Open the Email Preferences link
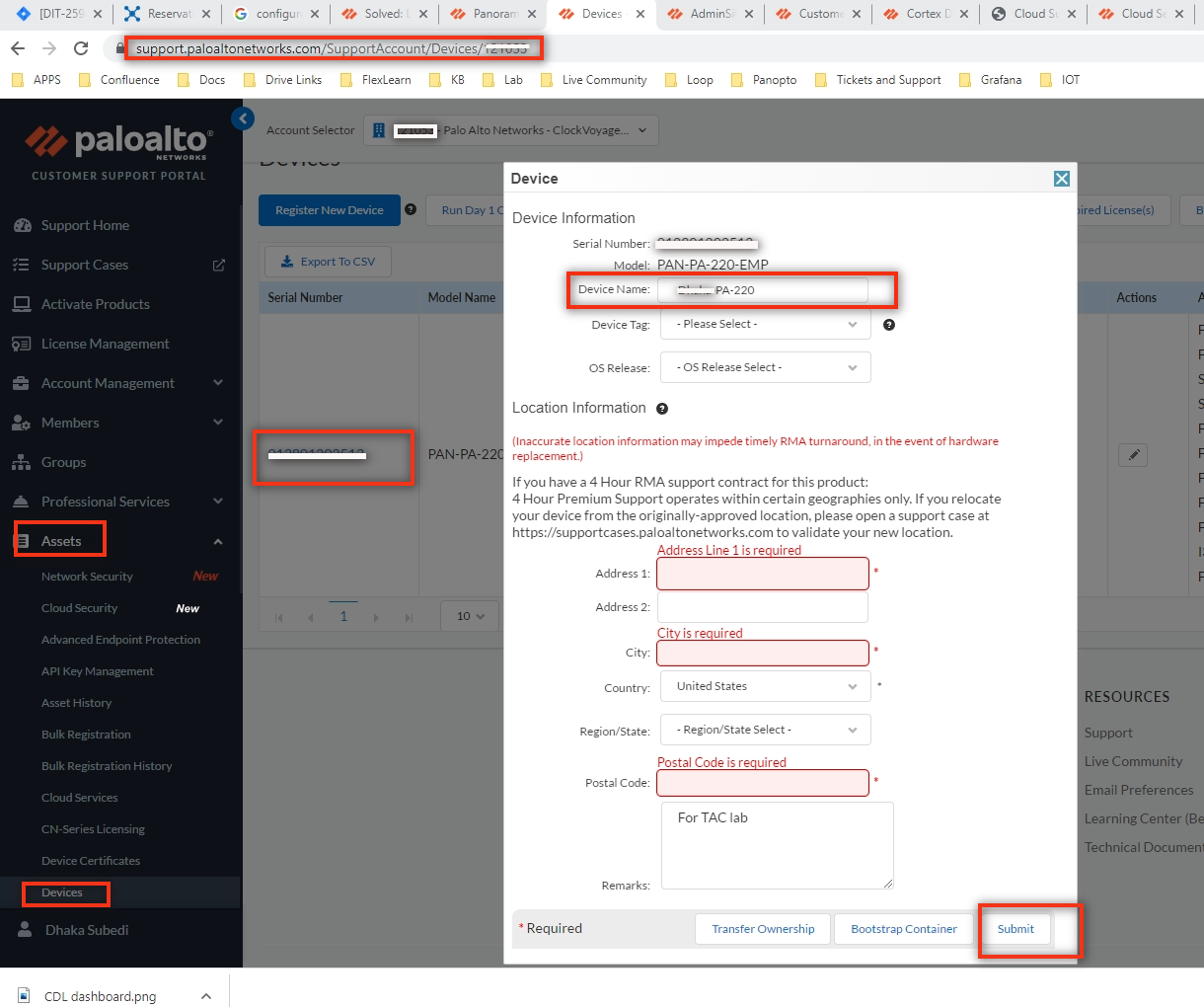This screenshot has height=1007, width=1204. (x=1139, y=790)
